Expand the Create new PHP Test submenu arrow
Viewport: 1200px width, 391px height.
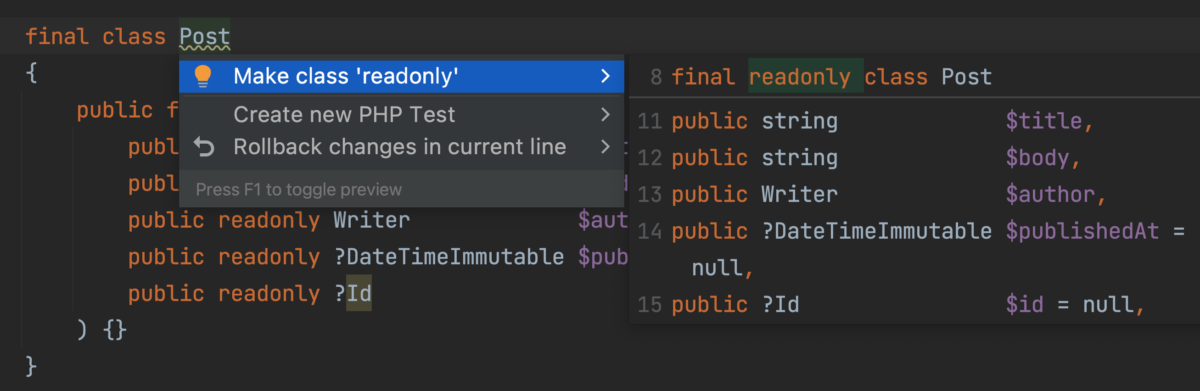tap(604, 114)
